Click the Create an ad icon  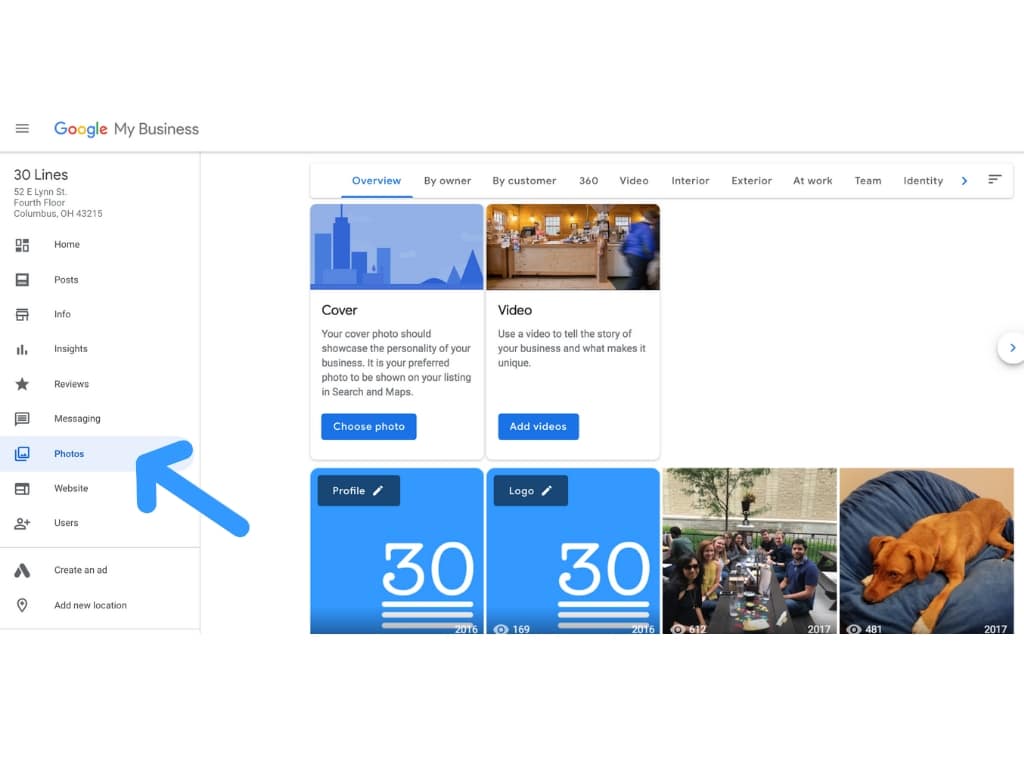(x=22, y=570)
